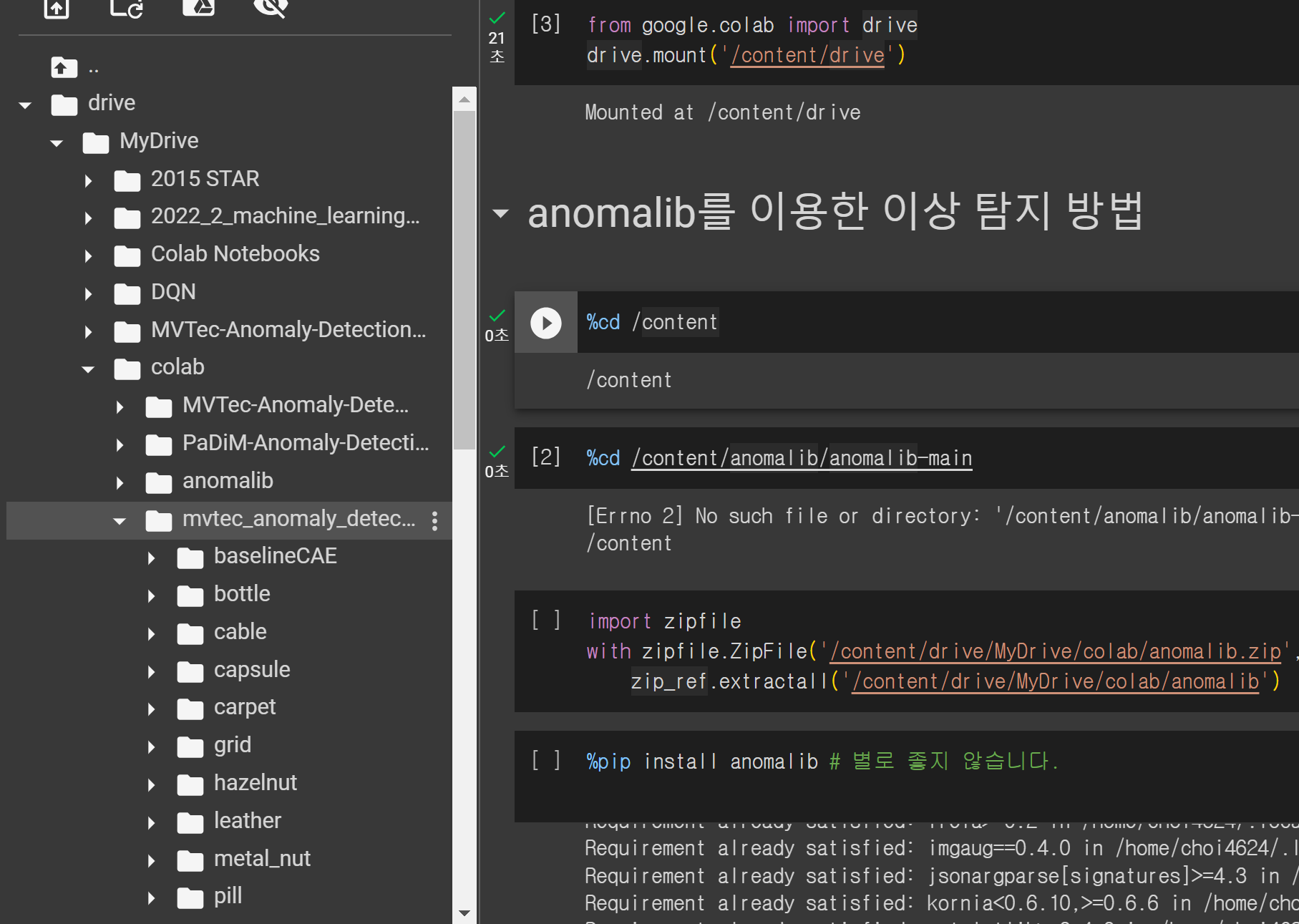Screen dimensions: 1299x924
Task: Run the %cd /content cell
Action: point(545,323)
